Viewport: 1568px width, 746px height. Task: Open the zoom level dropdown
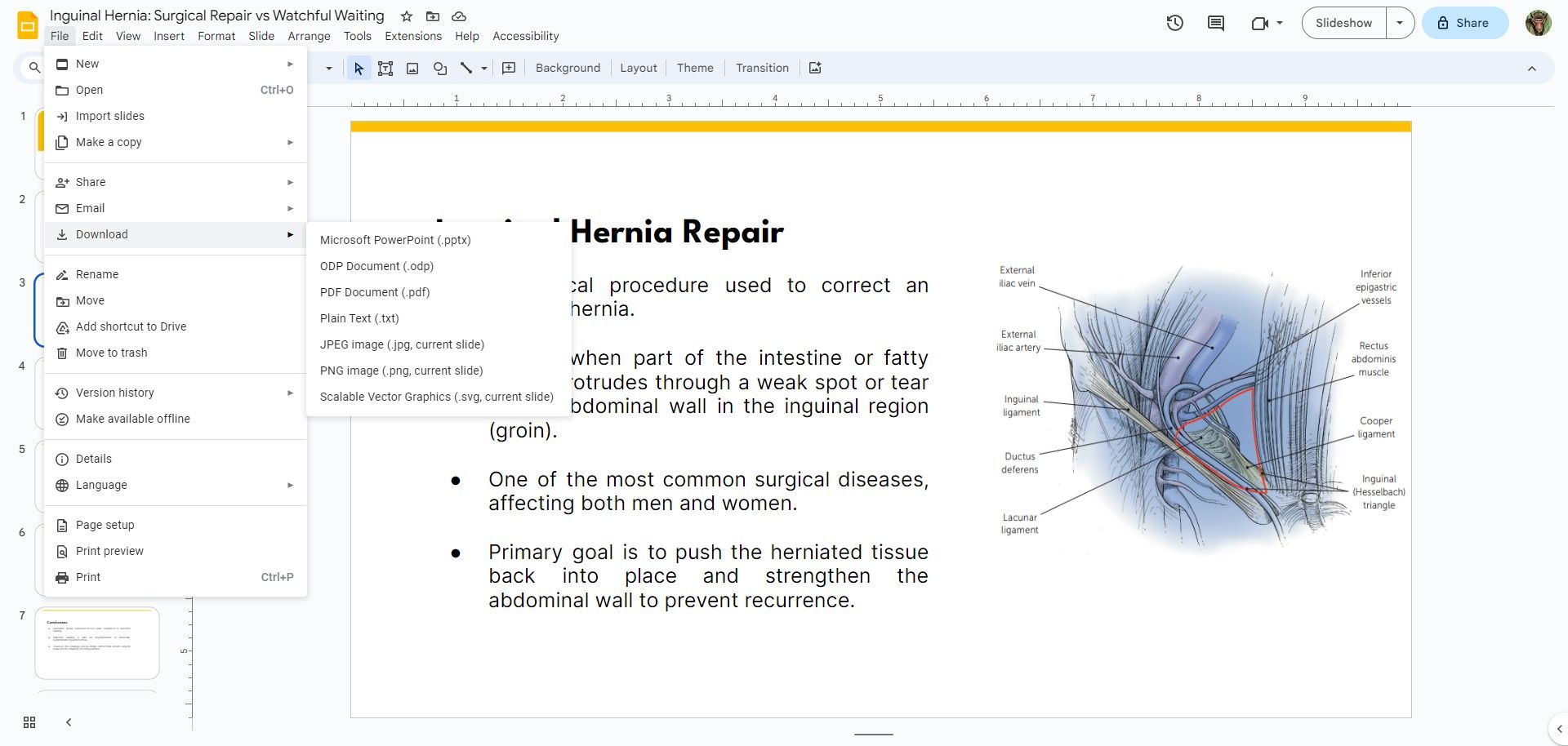(330, 68)
